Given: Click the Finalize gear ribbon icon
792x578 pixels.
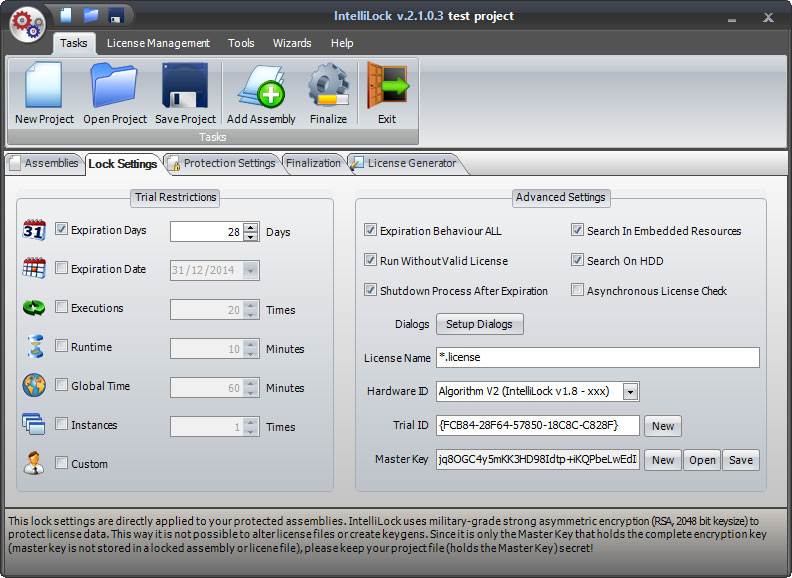Looking at the screenshot, I should point(328,93).
